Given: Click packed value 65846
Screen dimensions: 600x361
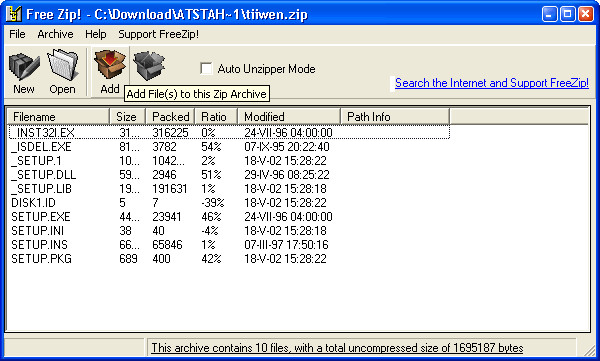Looking at the screenshot, I should [x=167, y=245].
